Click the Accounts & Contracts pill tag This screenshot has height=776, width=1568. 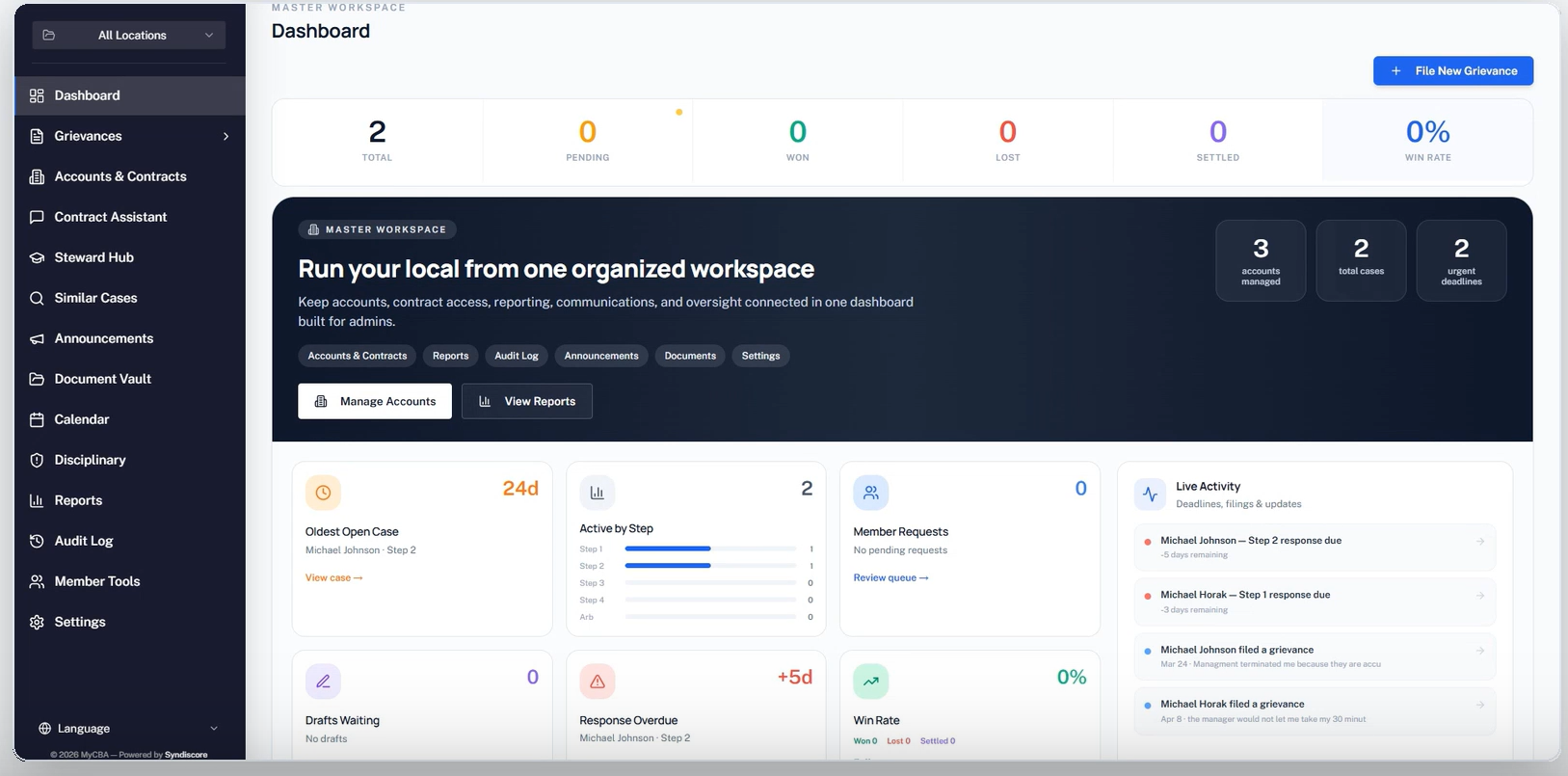[x=358, y=356]
